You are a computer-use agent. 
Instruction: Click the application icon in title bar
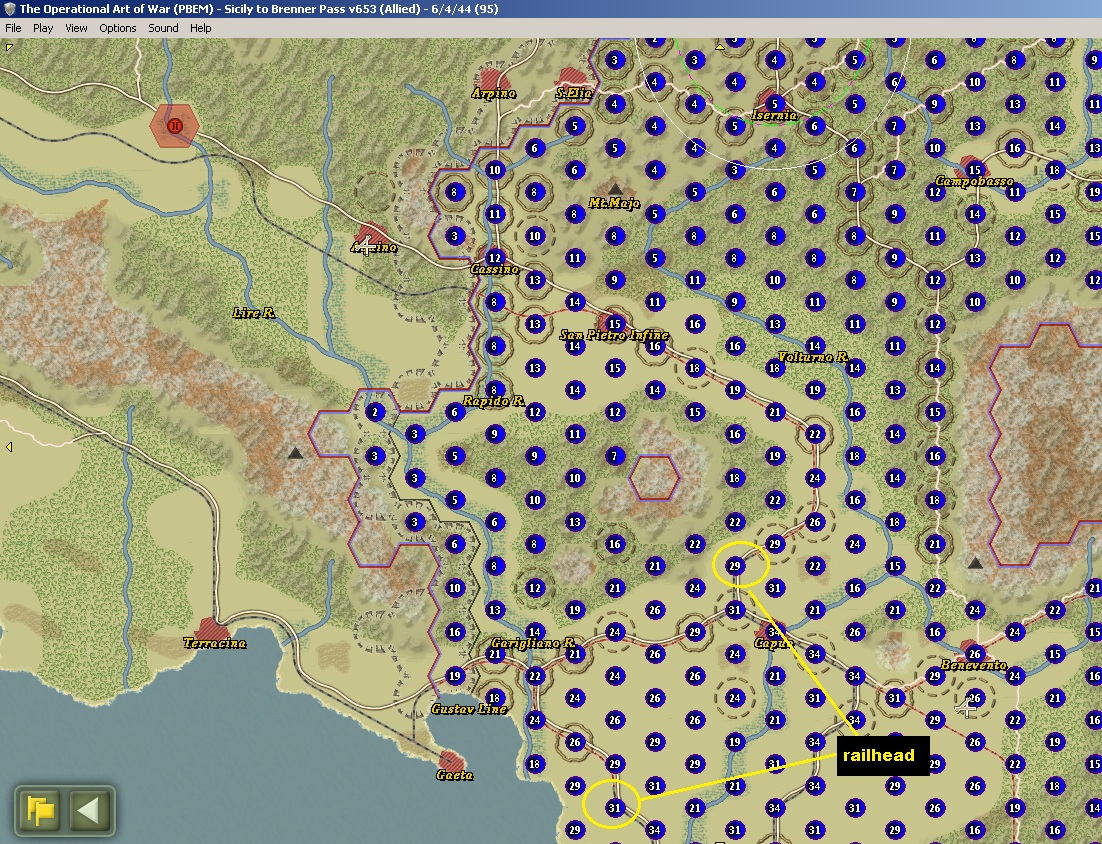[x=9, y=9]
